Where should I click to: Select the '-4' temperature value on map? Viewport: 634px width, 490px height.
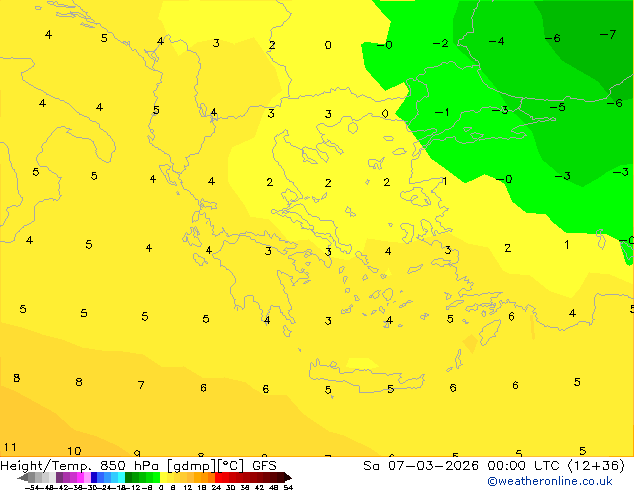pyautogui.click(x=496, y=41)
